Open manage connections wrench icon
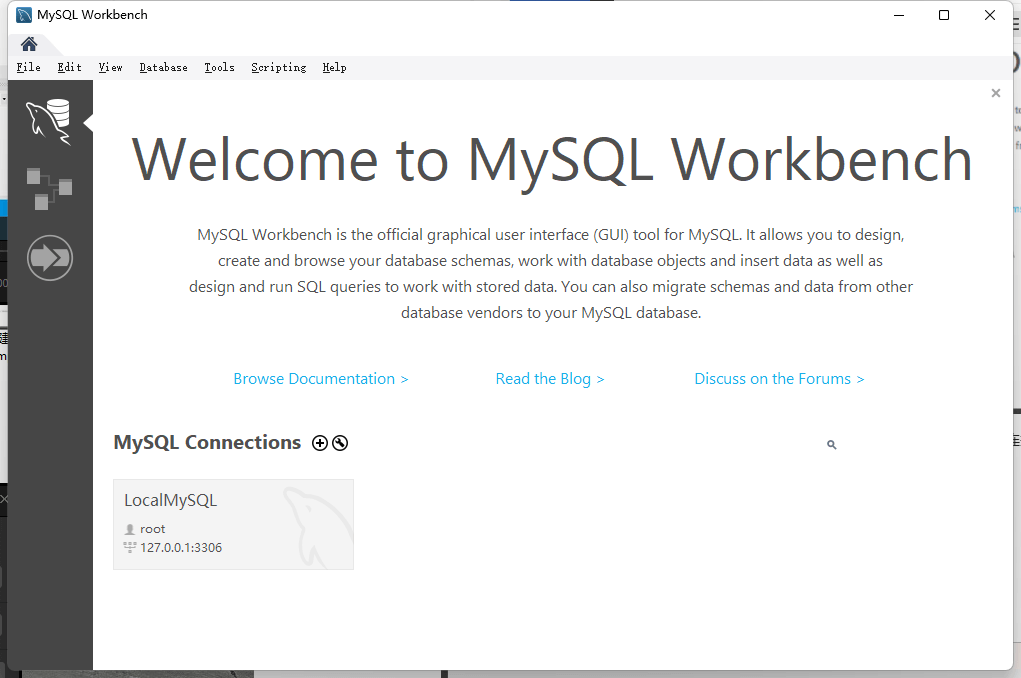This screenshot has width=1021, height=678. pyautogui.click(x=340, y=443)
